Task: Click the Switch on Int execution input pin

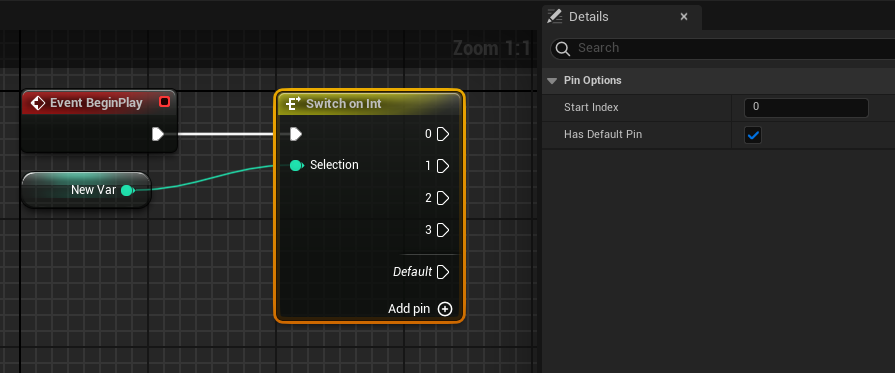Action: [295, 134]
